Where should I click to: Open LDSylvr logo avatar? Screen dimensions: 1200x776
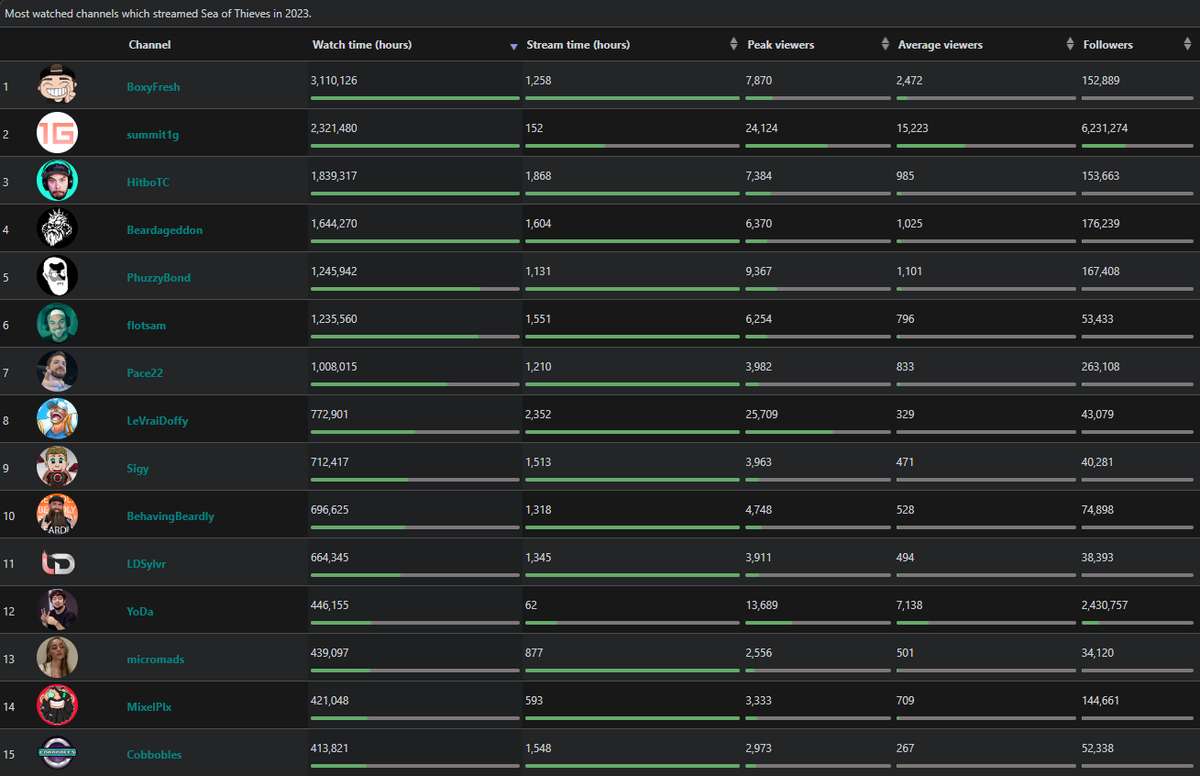tap(57, 563)
